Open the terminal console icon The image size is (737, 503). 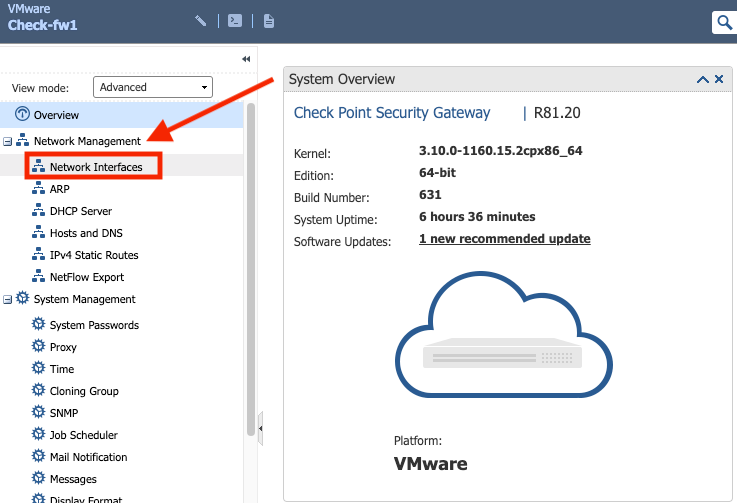tap(235, 20)
